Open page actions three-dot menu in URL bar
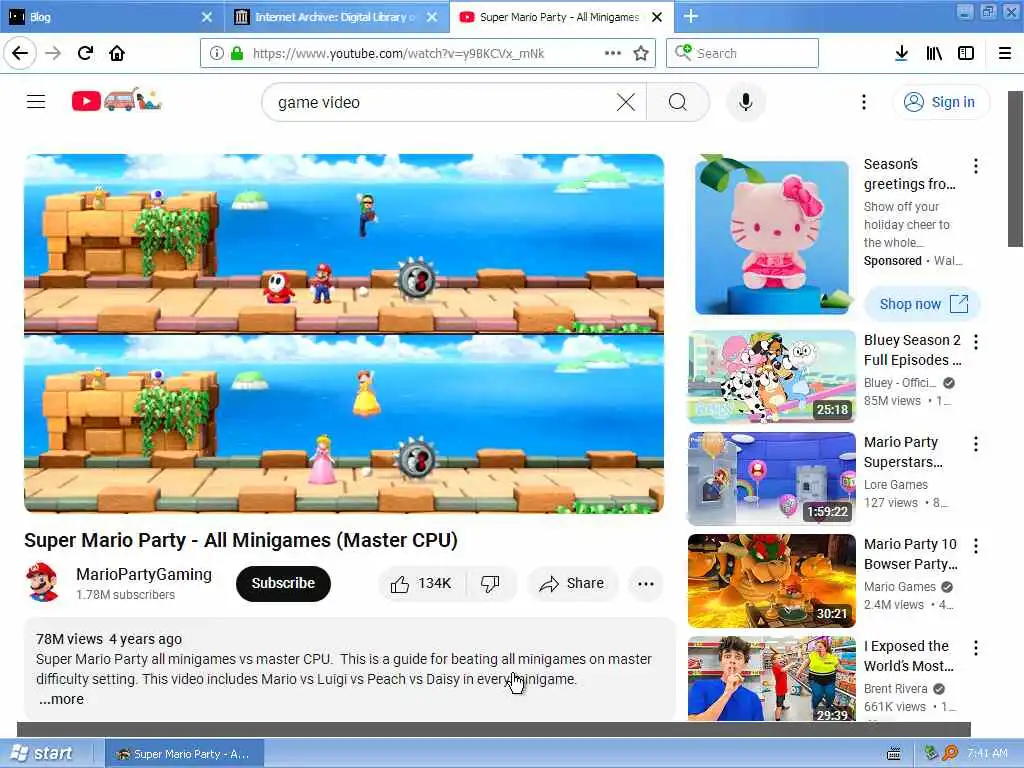Image resolution: width=1024 pixels, height=768 pixels. tap(613, 53)
